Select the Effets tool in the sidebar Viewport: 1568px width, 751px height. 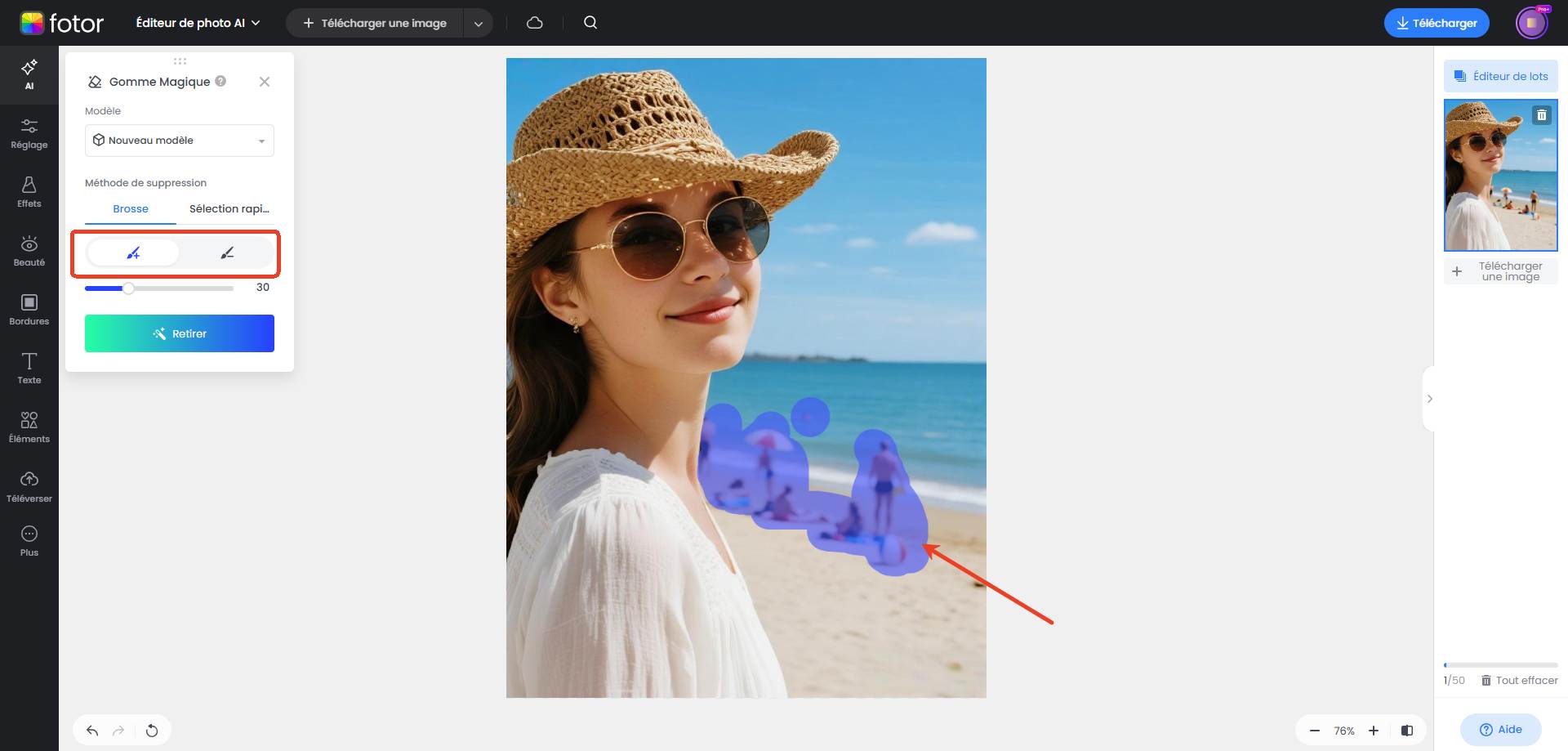(x=29, y=190)
